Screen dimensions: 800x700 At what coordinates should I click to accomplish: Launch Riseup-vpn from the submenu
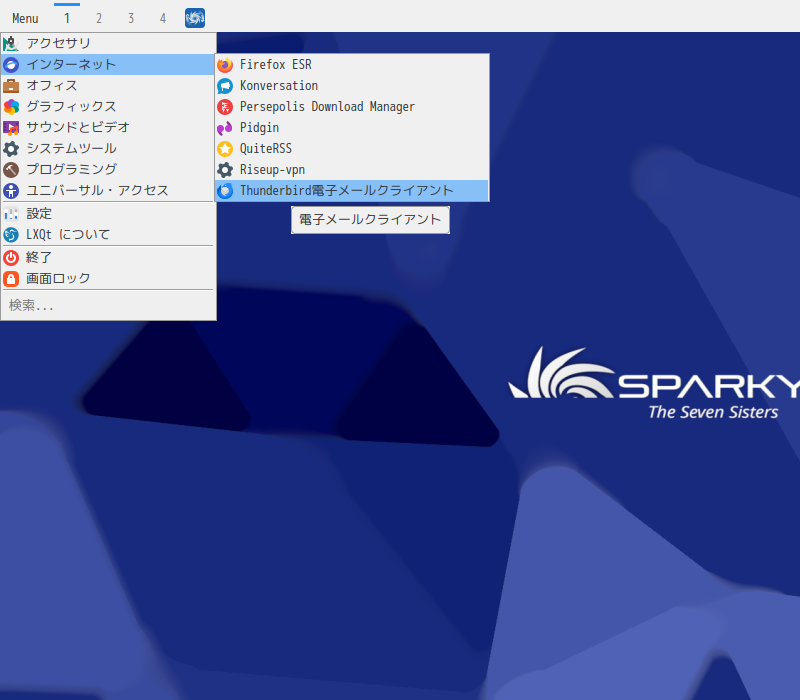pos(352,169)
